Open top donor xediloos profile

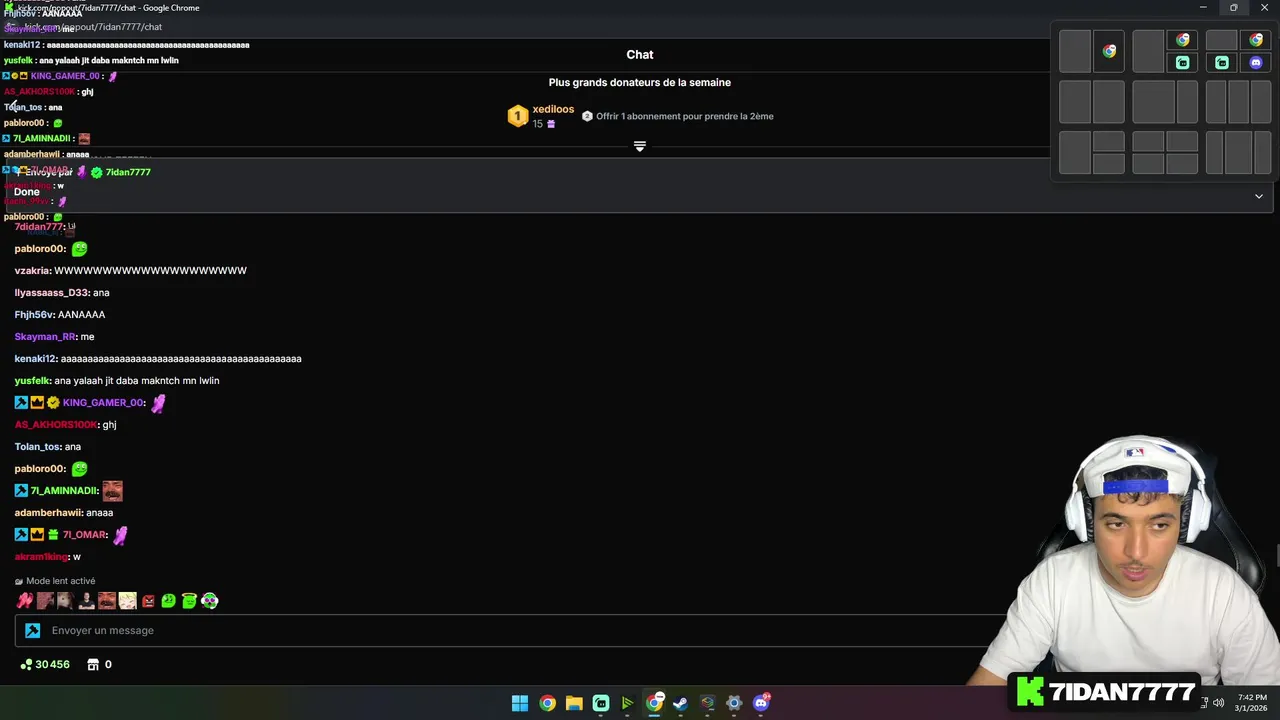click(x=553, y=109)
